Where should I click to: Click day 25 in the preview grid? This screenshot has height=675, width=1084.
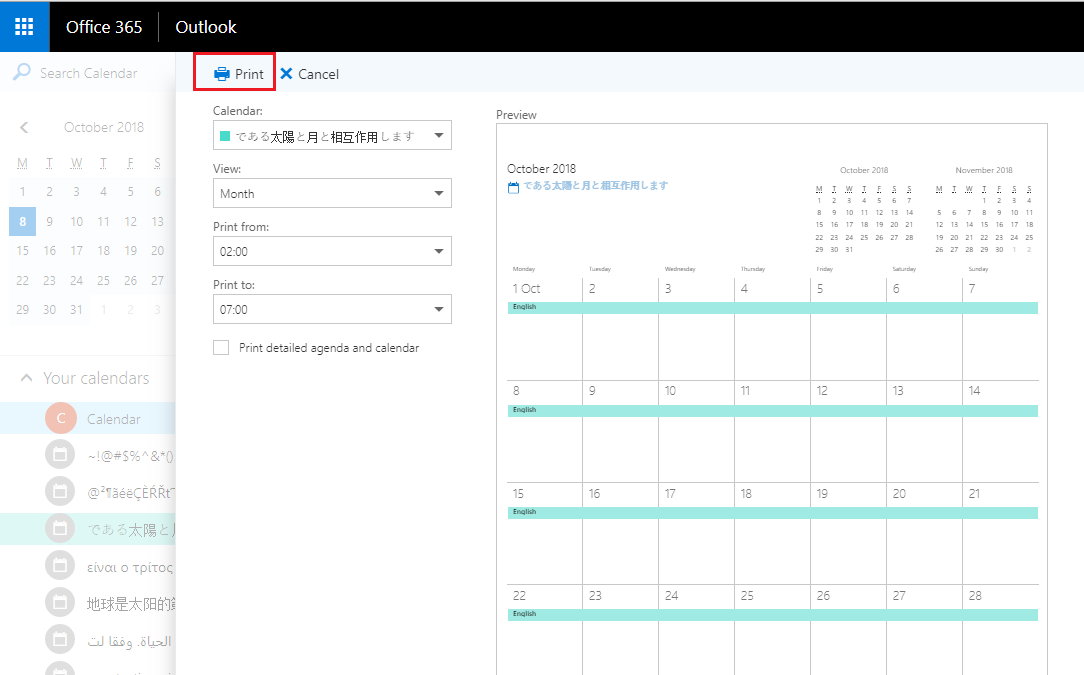pos(747,595)
